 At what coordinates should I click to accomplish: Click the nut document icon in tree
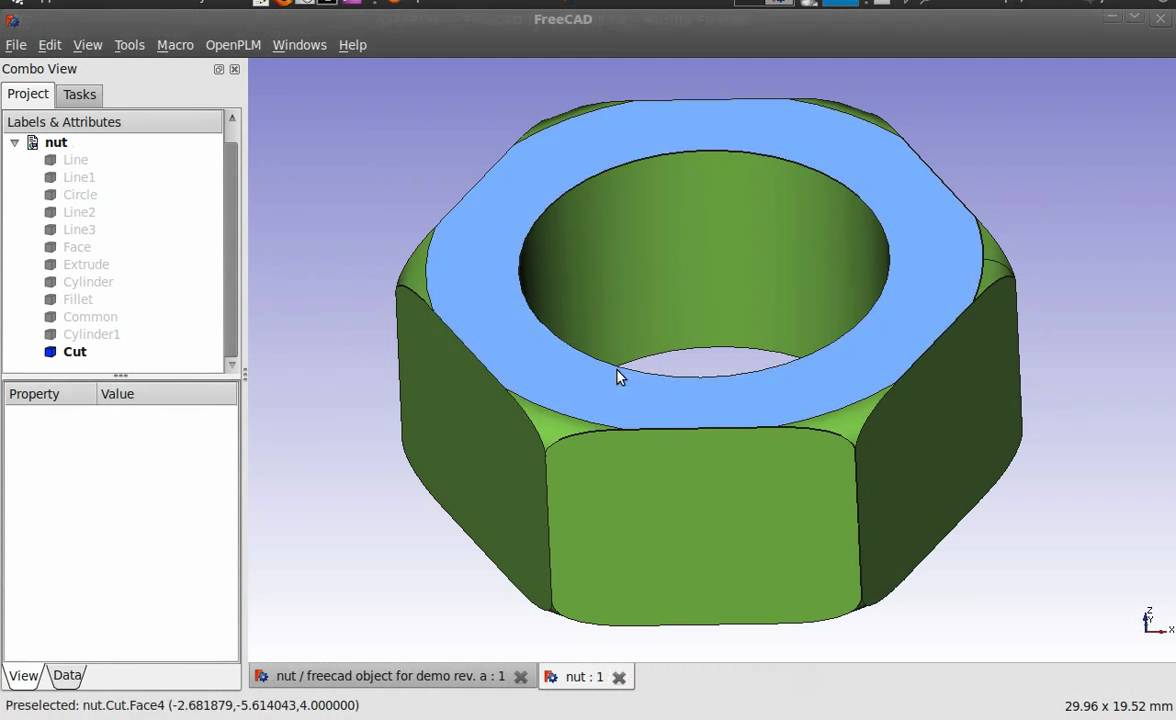coord(33,143)
